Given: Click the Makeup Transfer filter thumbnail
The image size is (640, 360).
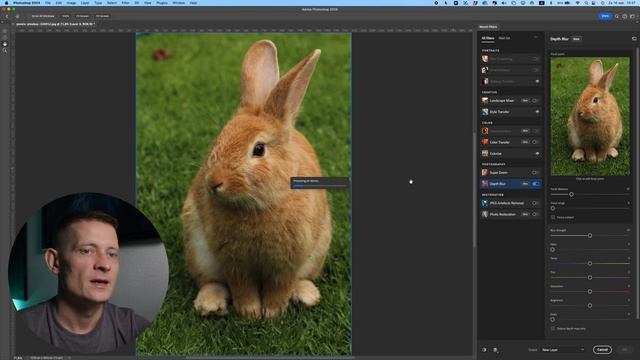Looking at the screenshot, I should click(485, 81).
